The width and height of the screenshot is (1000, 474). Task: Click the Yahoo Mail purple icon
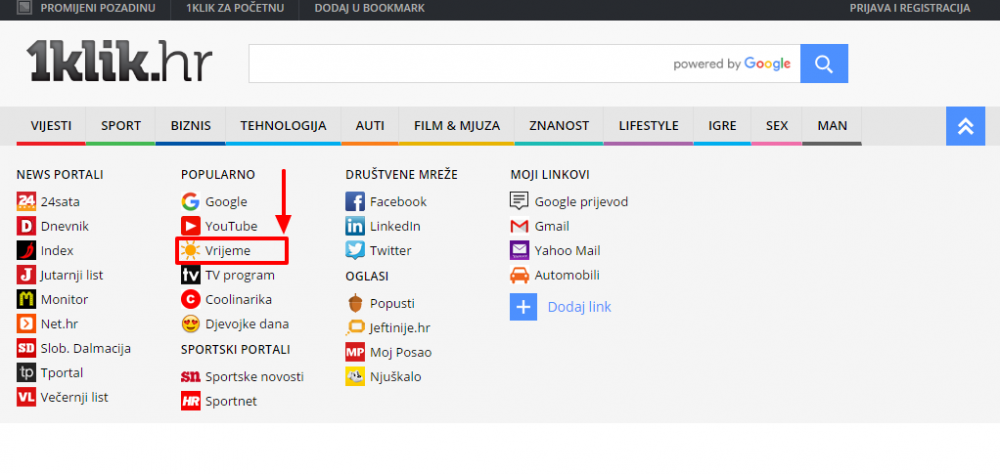coord(520,251)
